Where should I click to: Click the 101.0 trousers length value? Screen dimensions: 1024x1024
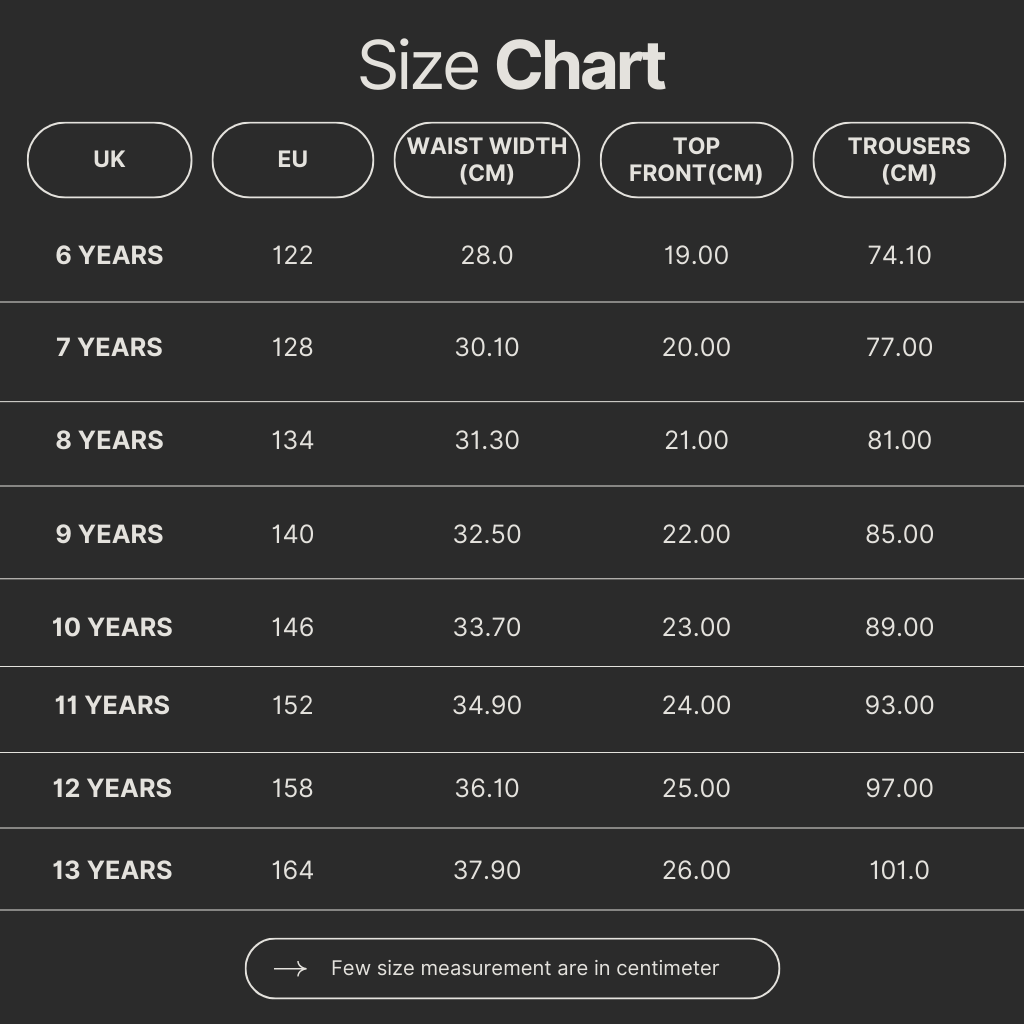[x=899, y=870]
